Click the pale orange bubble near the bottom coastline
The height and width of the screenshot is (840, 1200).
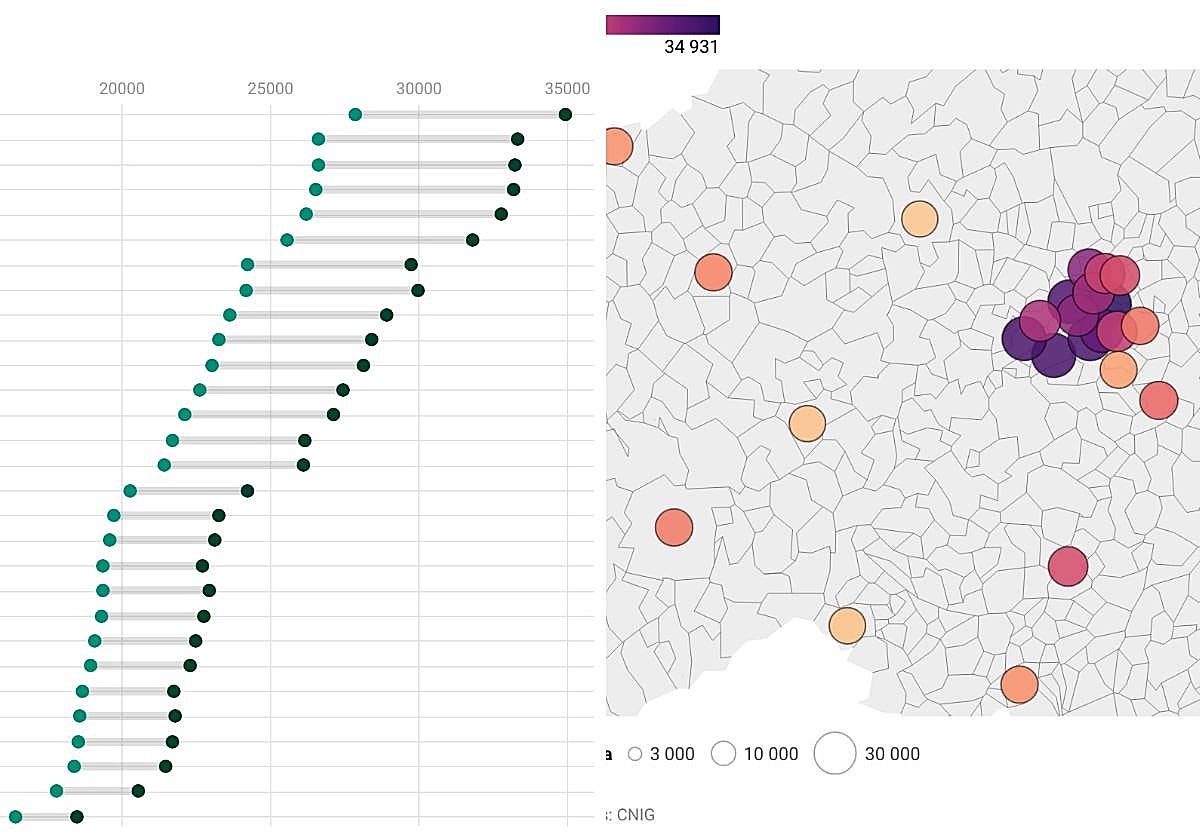coord(847,626)
